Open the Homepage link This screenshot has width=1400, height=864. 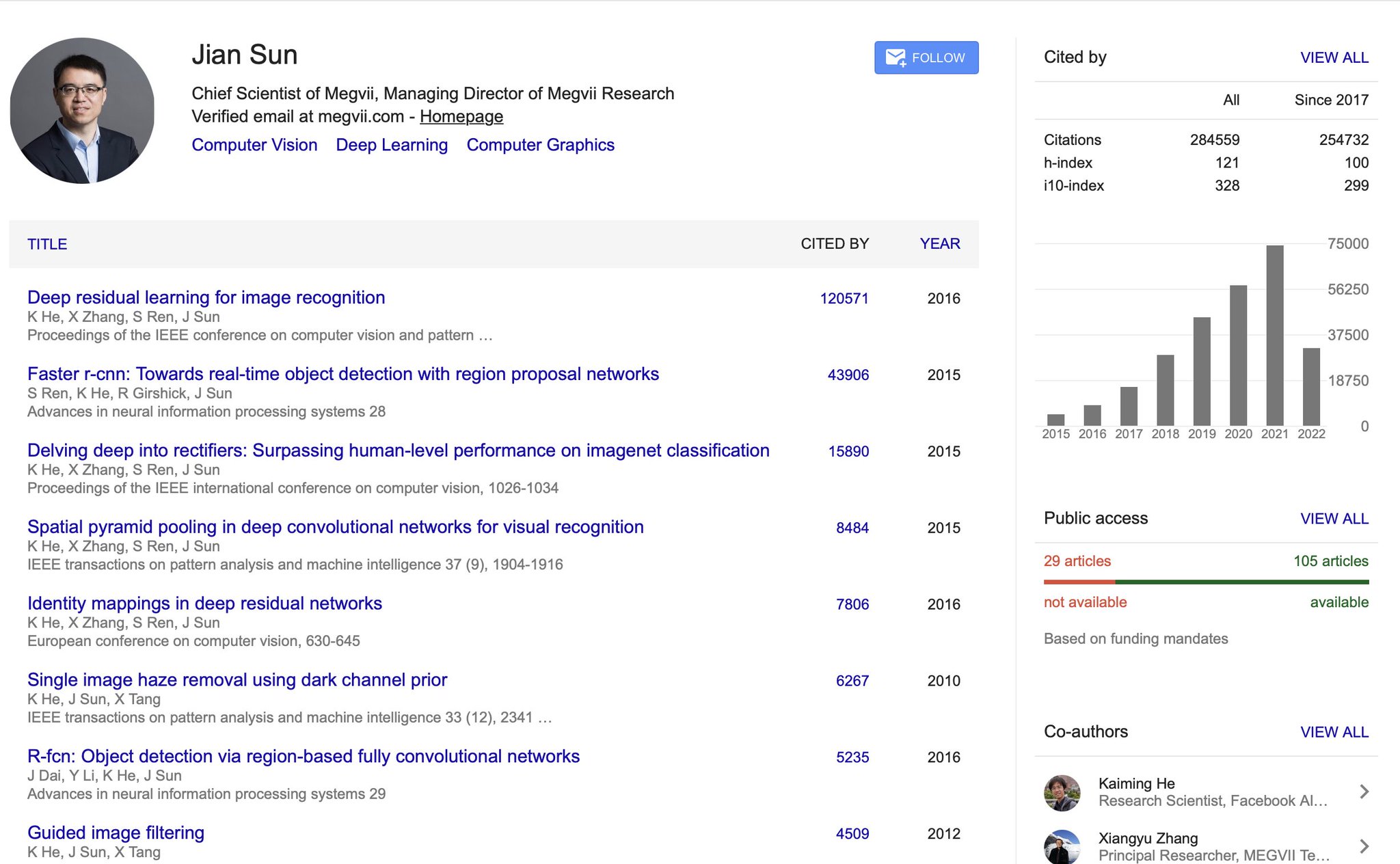pyautogui.click(x=461, y=116)
